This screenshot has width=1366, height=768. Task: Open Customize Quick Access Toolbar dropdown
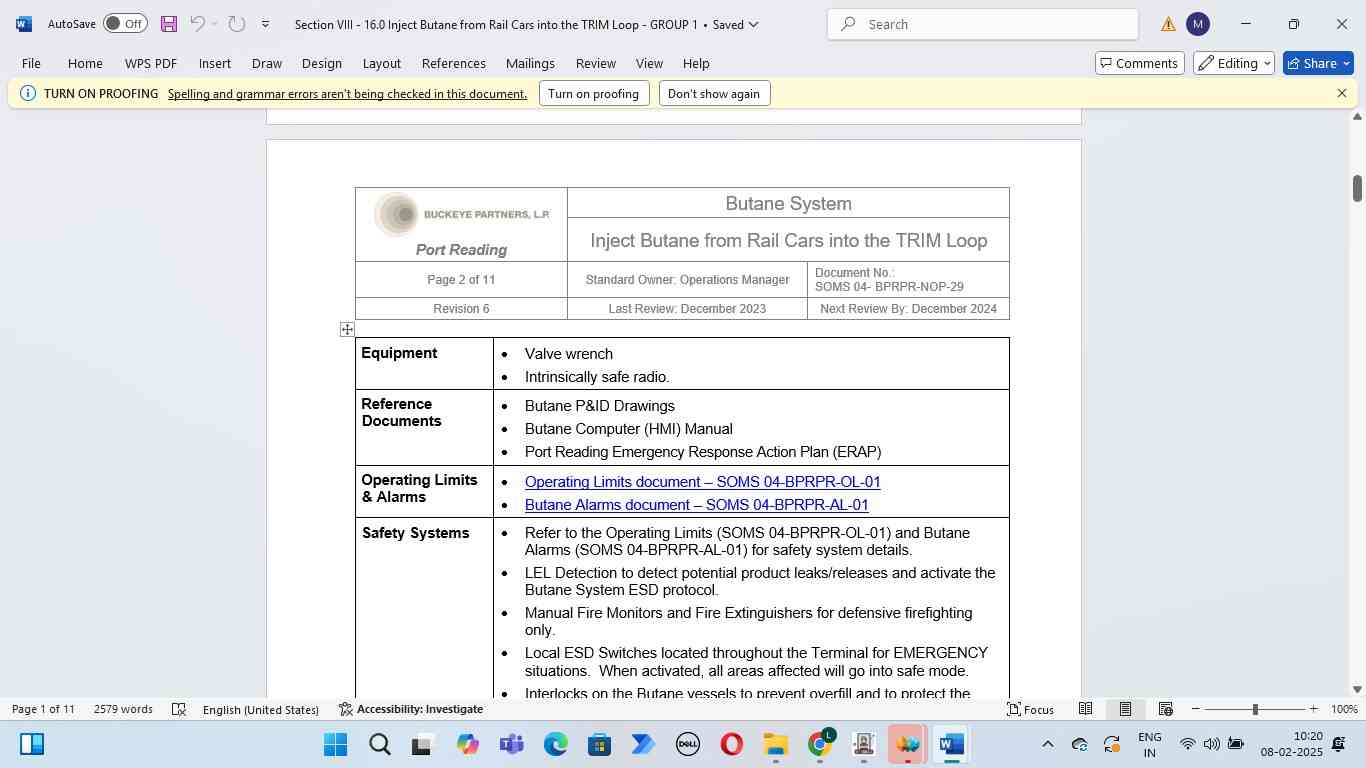[265, 24]
